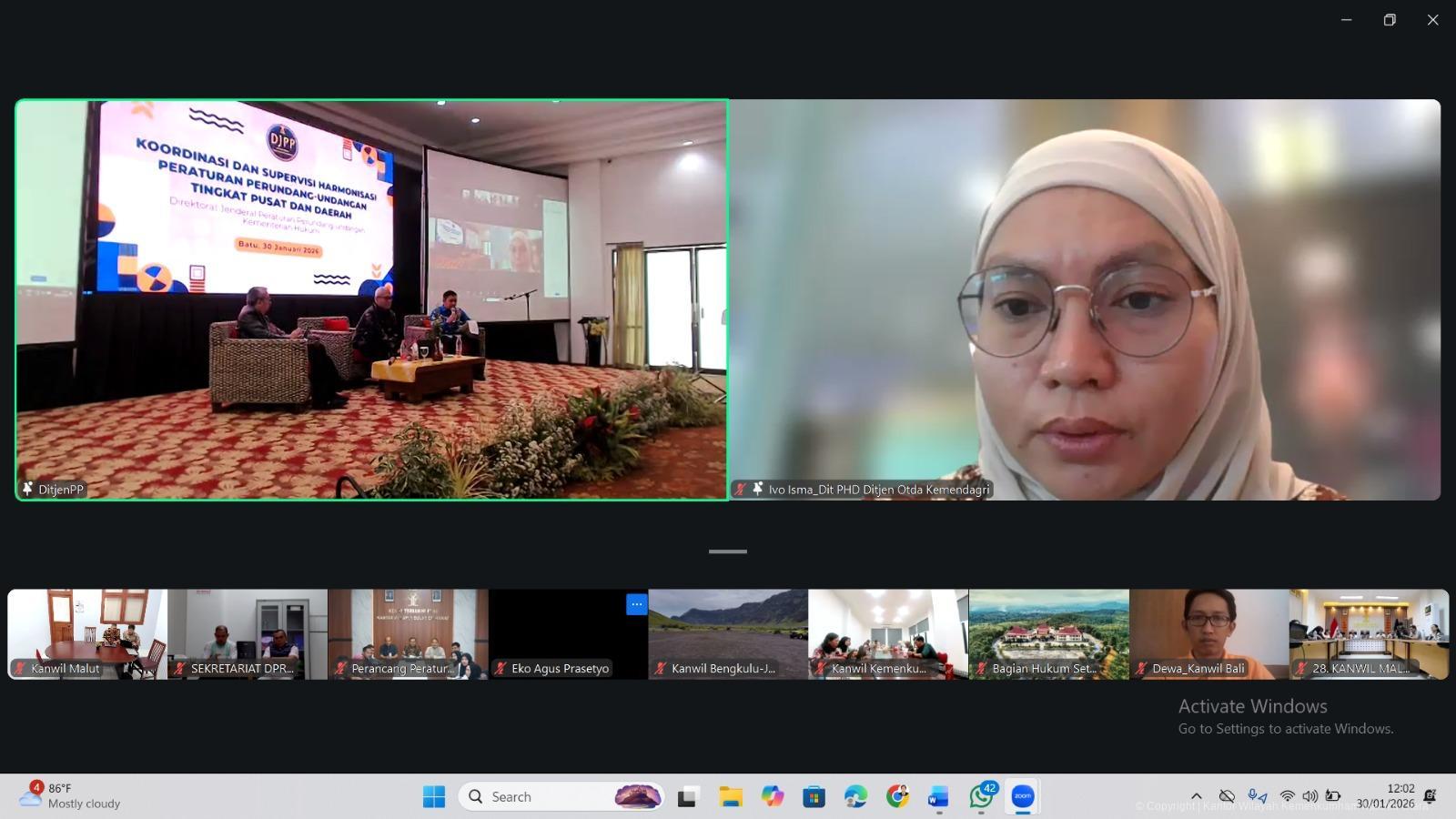Select the Dewa_Kanwil Bali participant thumbnail
Viewport: 1456px width, 819px height.
coord(1208,633)
